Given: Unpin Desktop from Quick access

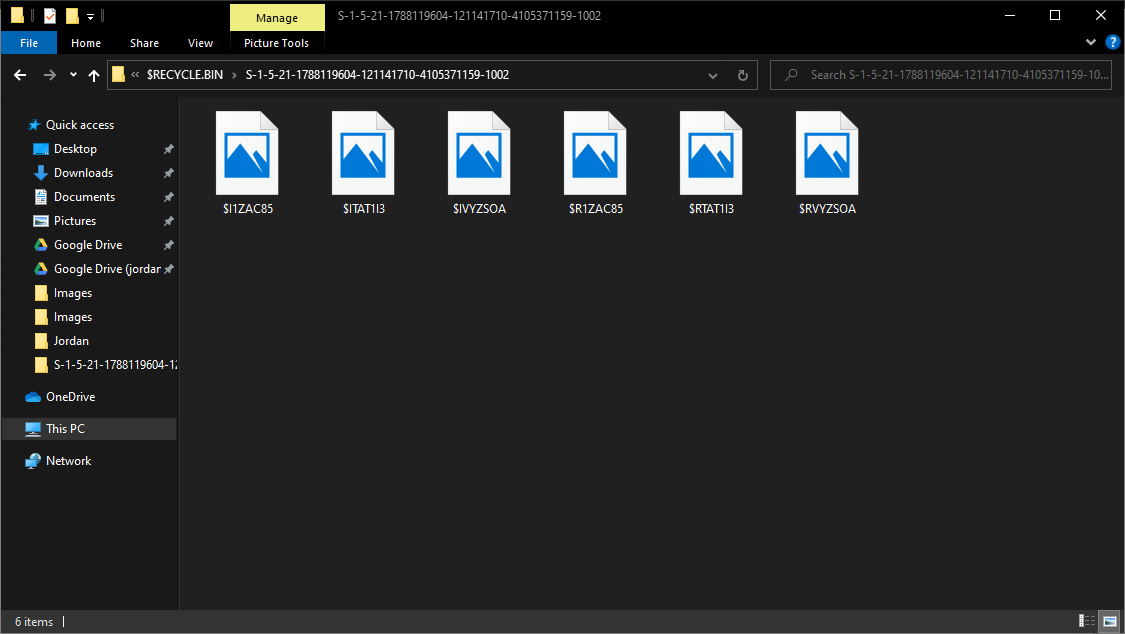Looking at the screenshot, I should coord(169,148).
